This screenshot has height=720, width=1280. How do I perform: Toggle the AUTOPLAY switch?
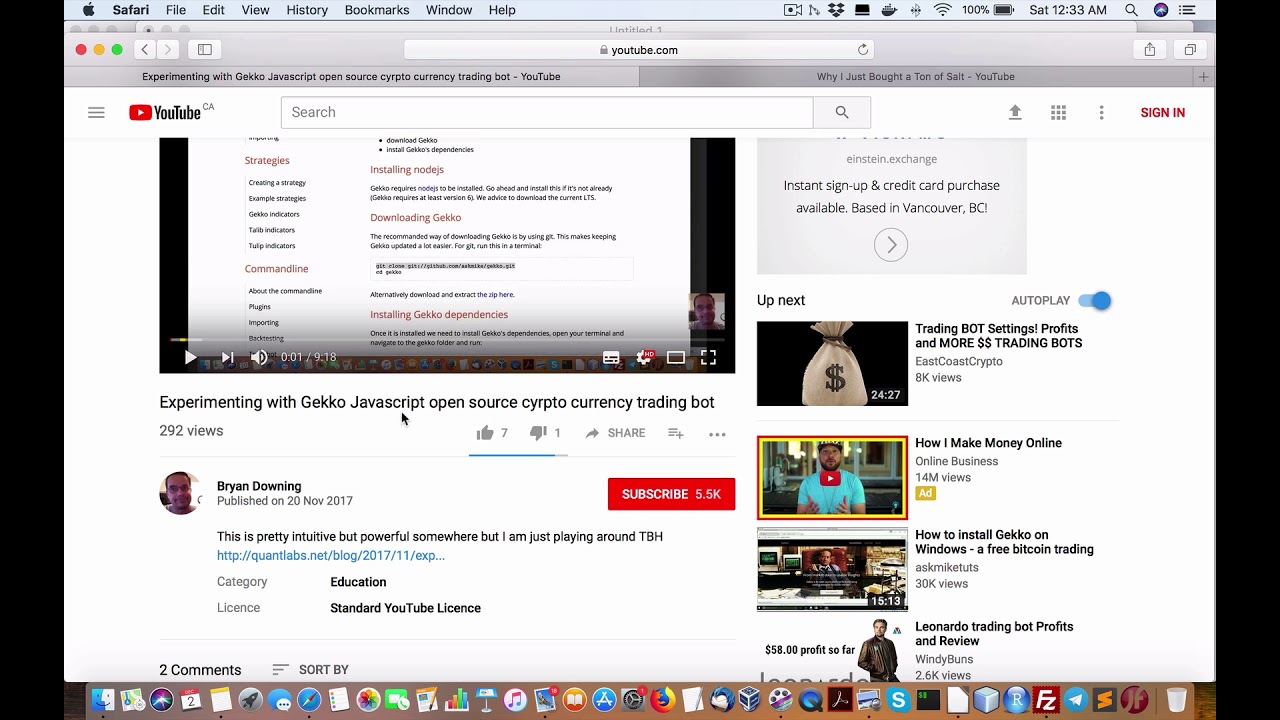[1094, 300]
